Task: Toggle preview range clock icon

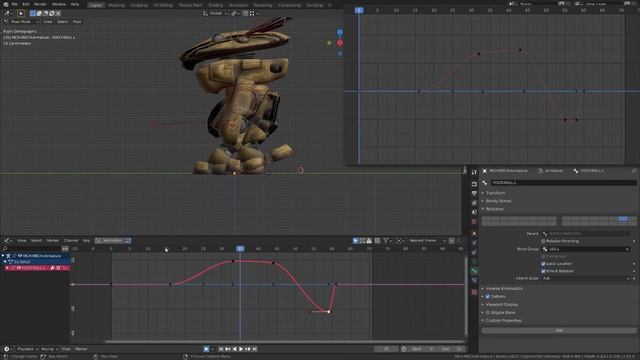Action: tap(404, 349)
